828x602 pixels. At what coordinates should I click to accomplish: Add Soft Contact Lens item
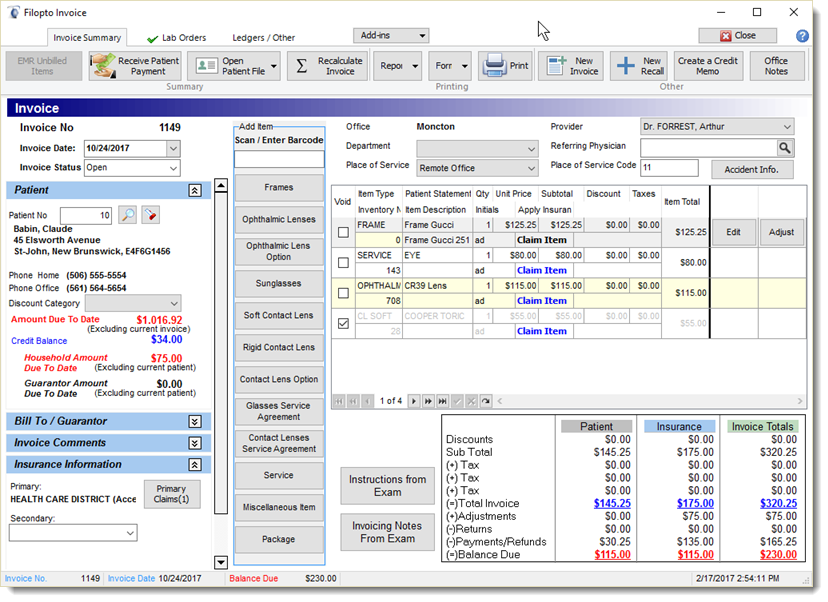[x=279, y=315]
